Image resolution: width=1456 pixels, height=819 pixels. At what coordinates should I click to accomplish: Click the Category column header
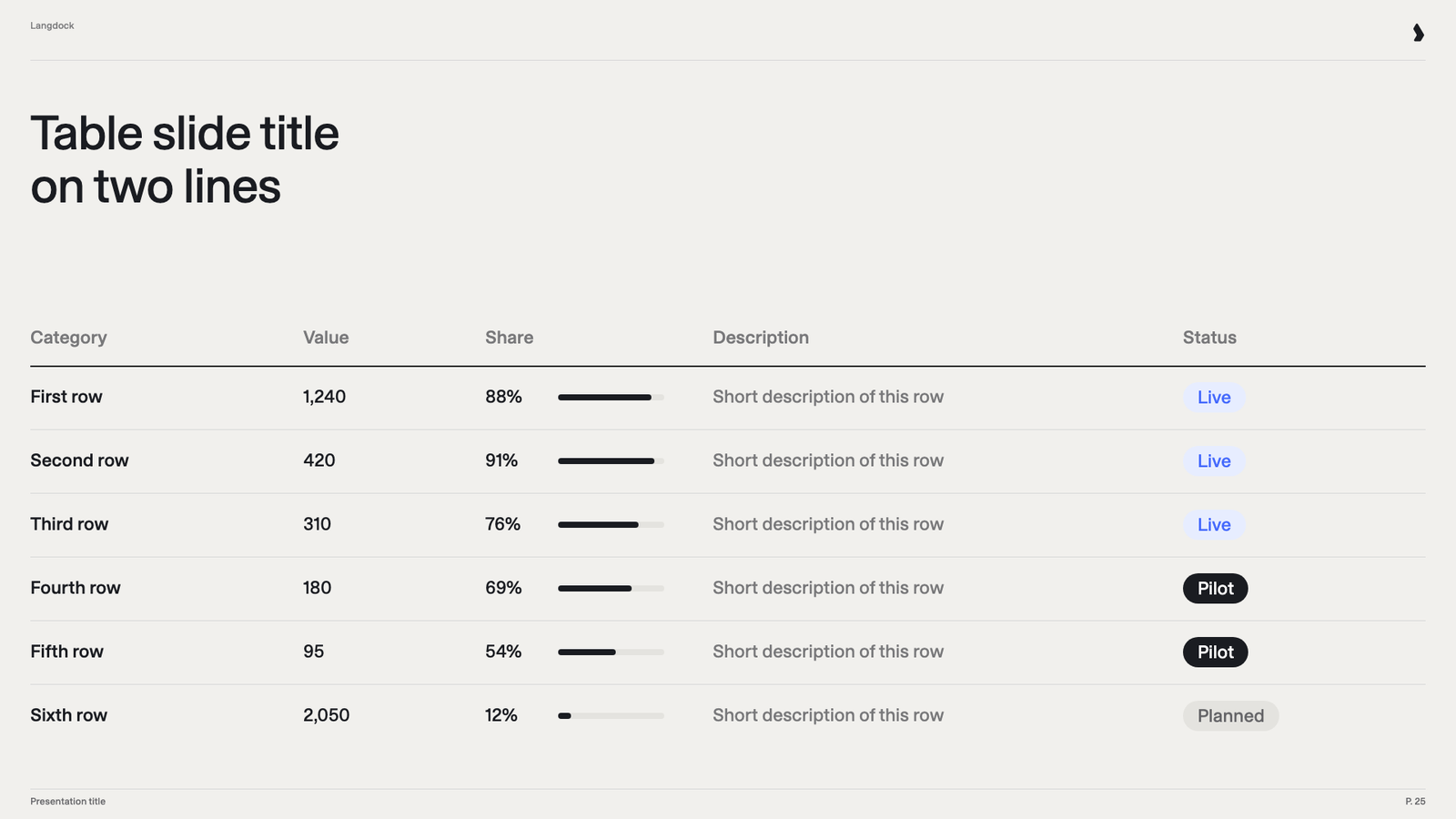(x=68, y=338)
